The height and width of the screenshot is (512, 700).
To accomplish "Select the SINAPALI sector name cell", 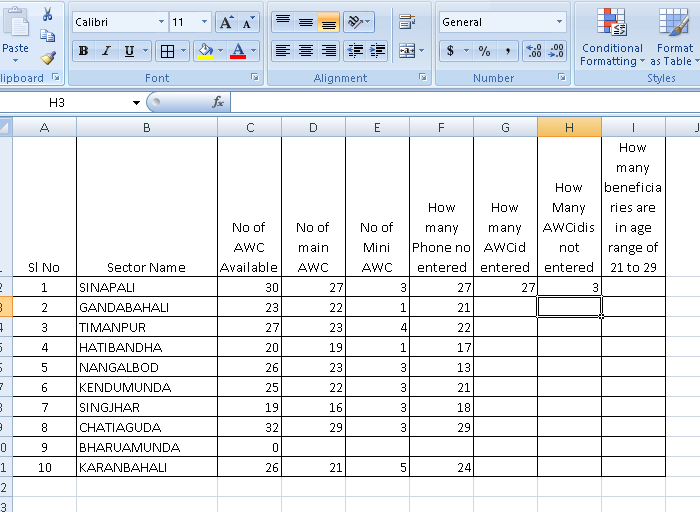I will (x=146, y=287).
